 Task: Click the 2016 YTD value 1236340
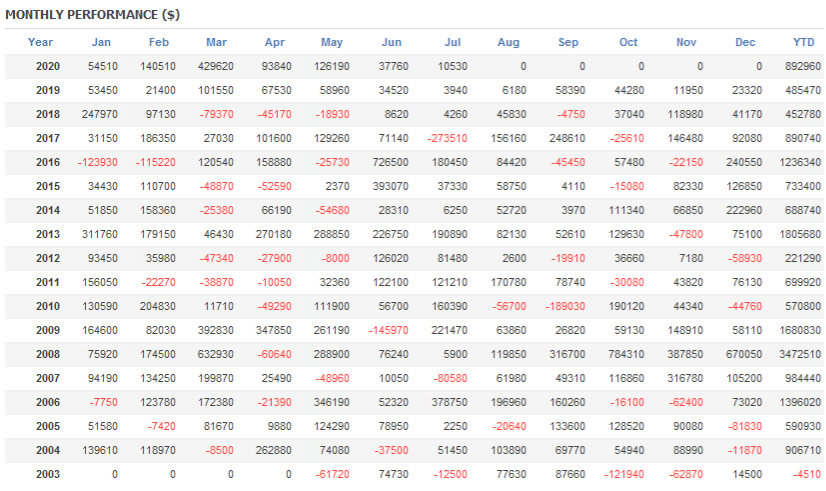(x=800, y=162)
